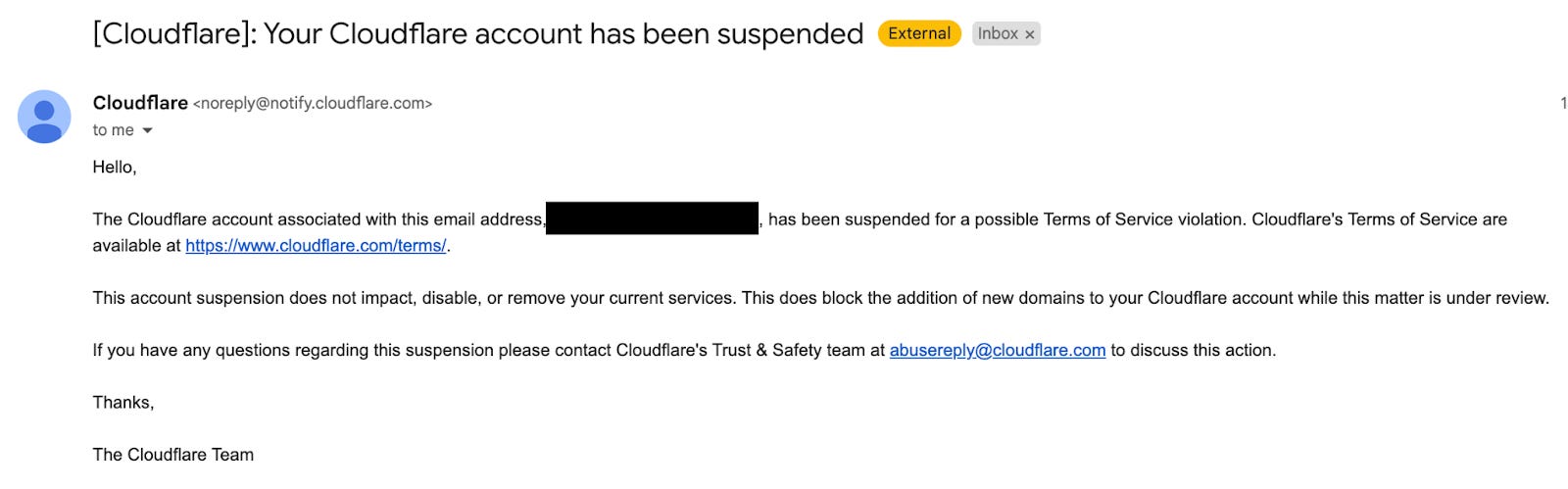Click the Inbox label text
This screenshot has height=489, width=1568.
(x=998, y=33)
